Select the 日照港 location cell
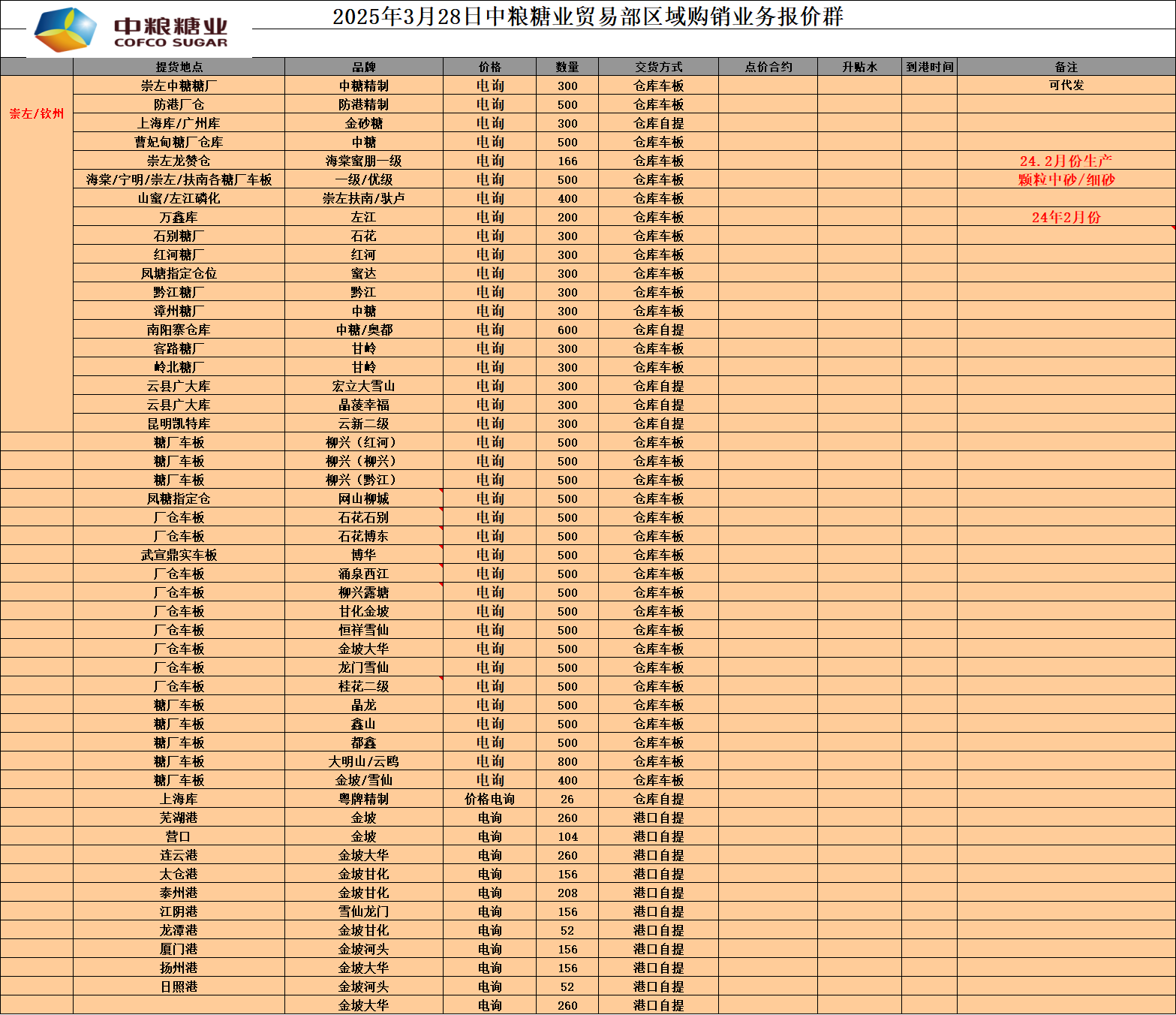Screen dimensions: 1176x1015 pyautogui.click(x=179, y=986)
